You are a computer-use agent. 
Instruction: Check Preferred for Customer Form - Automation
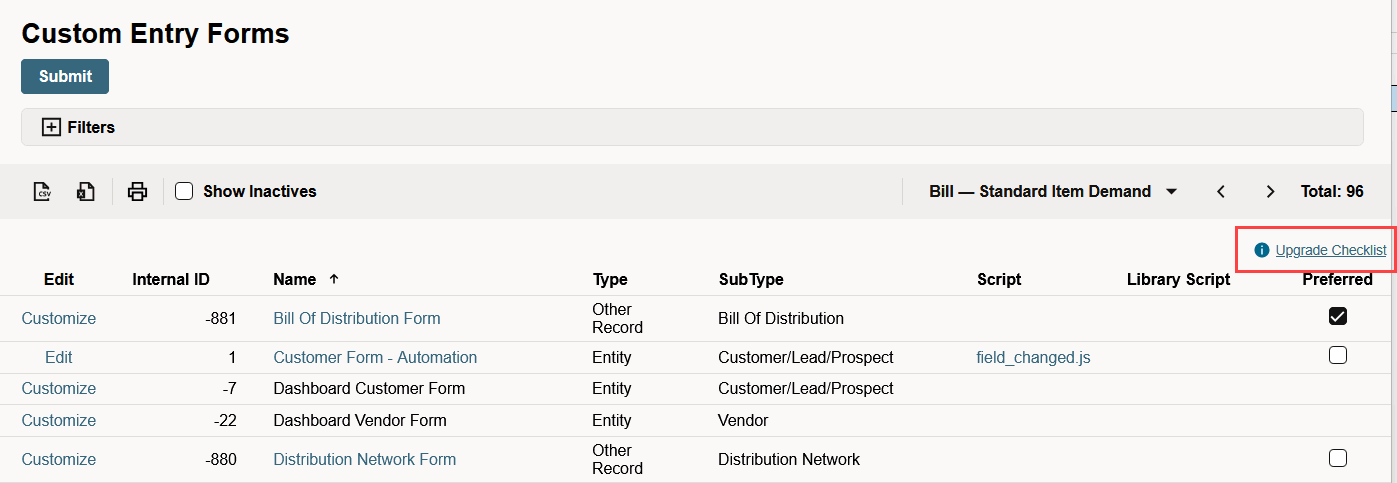1338,355
